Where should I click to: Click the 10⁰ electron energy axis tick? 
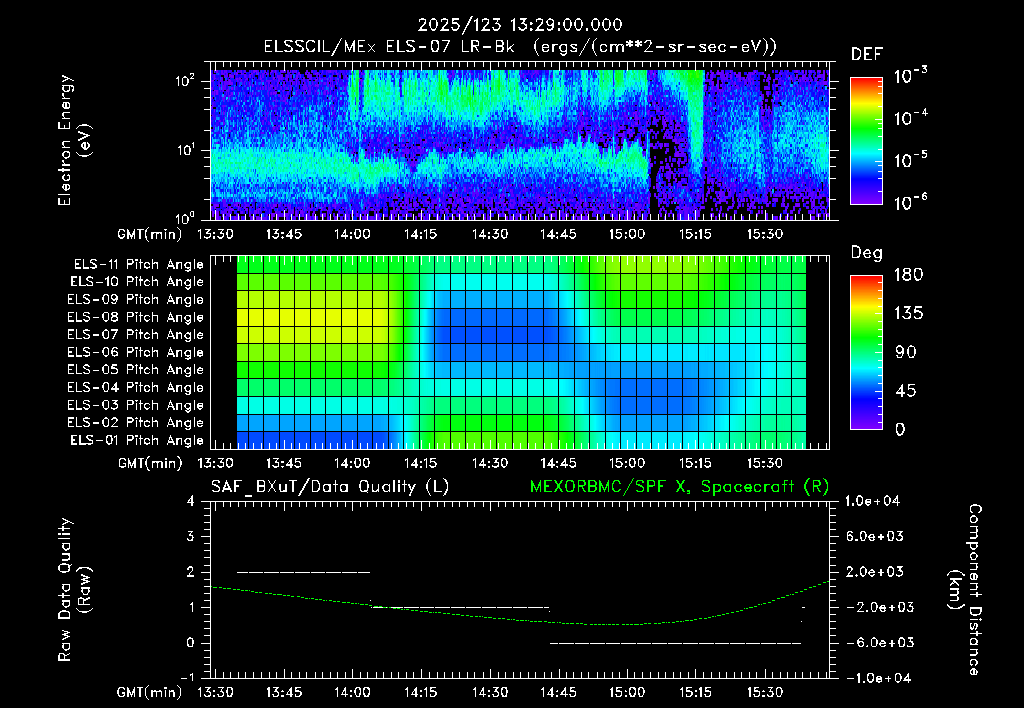click(187, 217)
